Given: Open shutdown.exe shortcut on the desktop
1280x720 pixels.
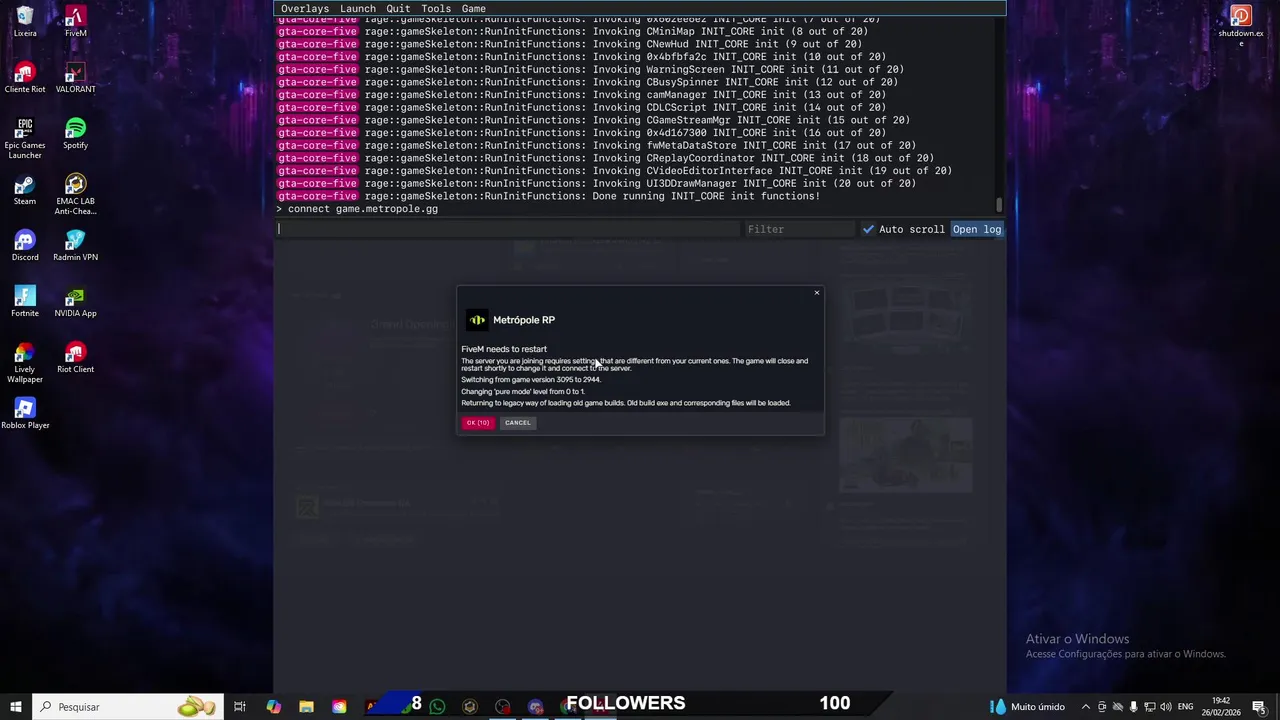Looking at the screenshot, I should (1241, 26).
